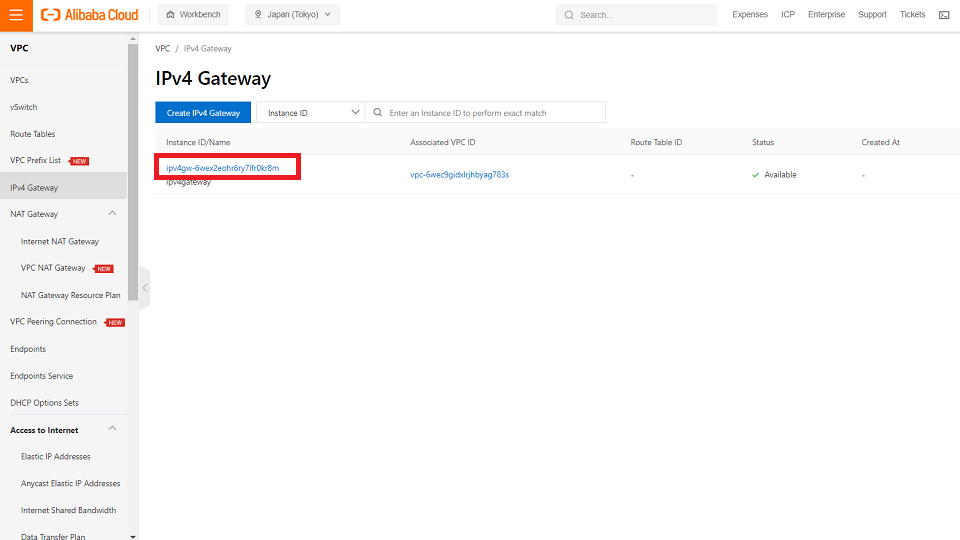960x540 pixels.
Task: Select VPC Peering Connection in the sidebar
Action: click(53, 321)
